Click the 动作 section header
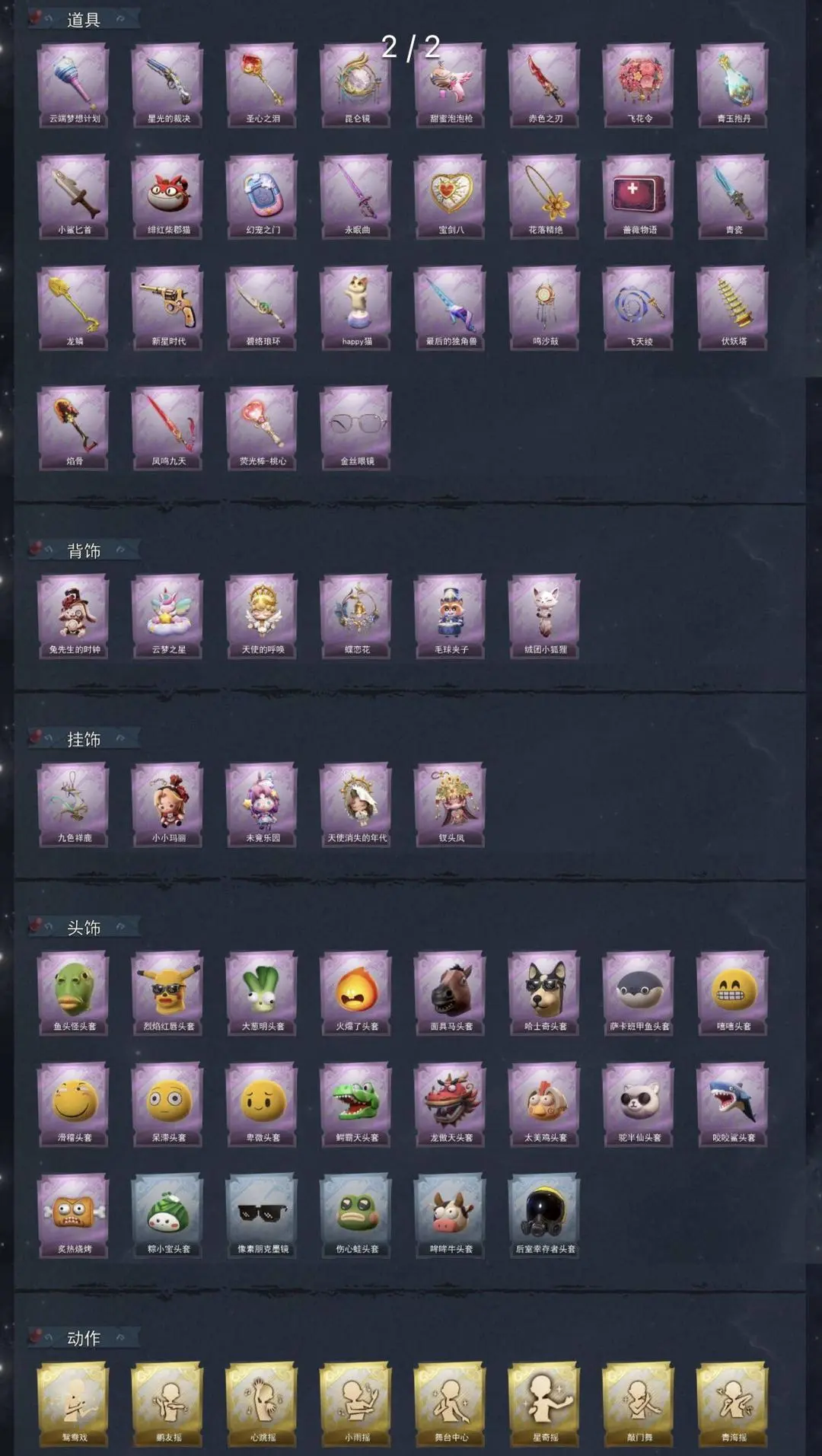This screenshot has width=822, height=1456. [84, 1337]
